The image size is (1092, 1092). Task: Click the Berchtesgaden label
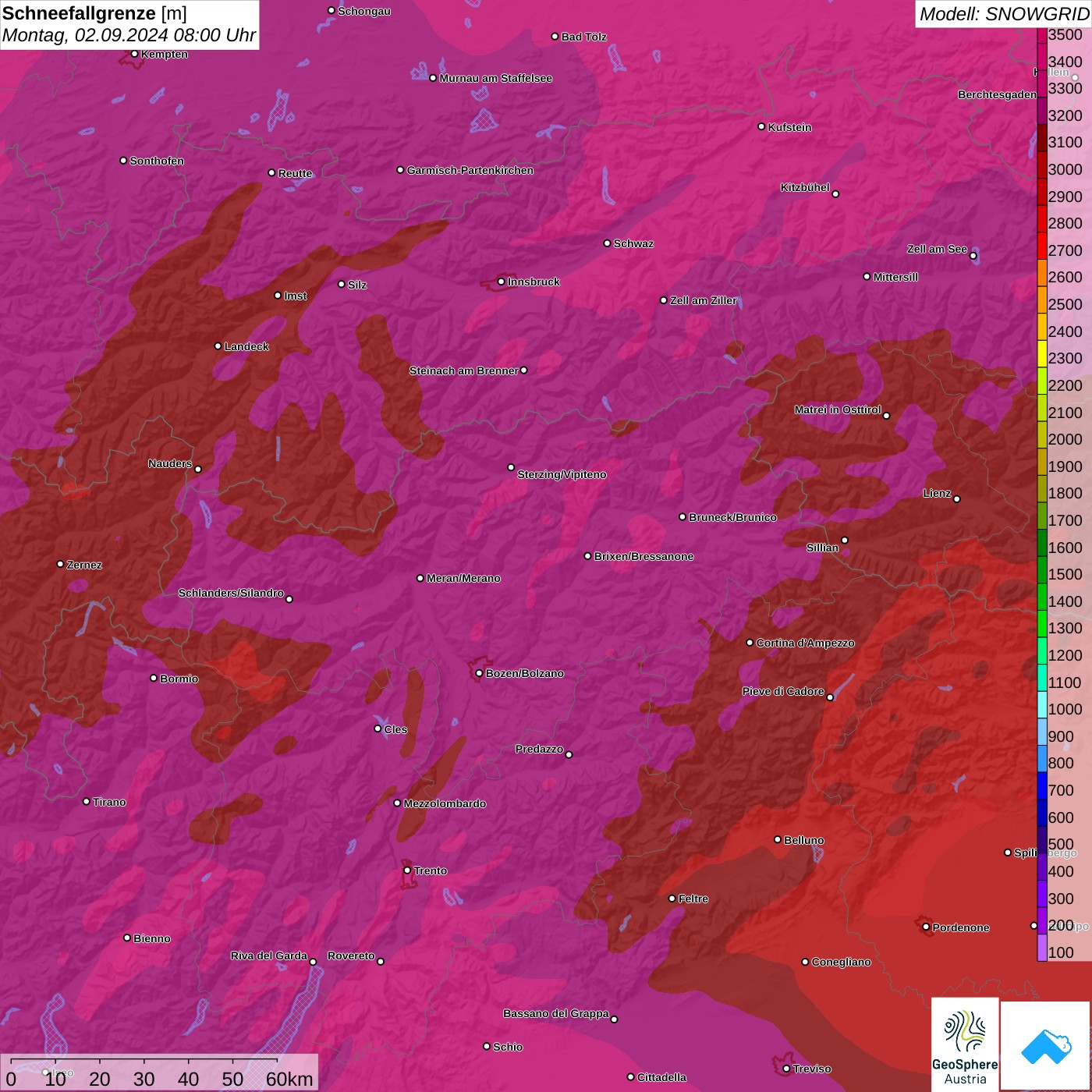point(998,94)
